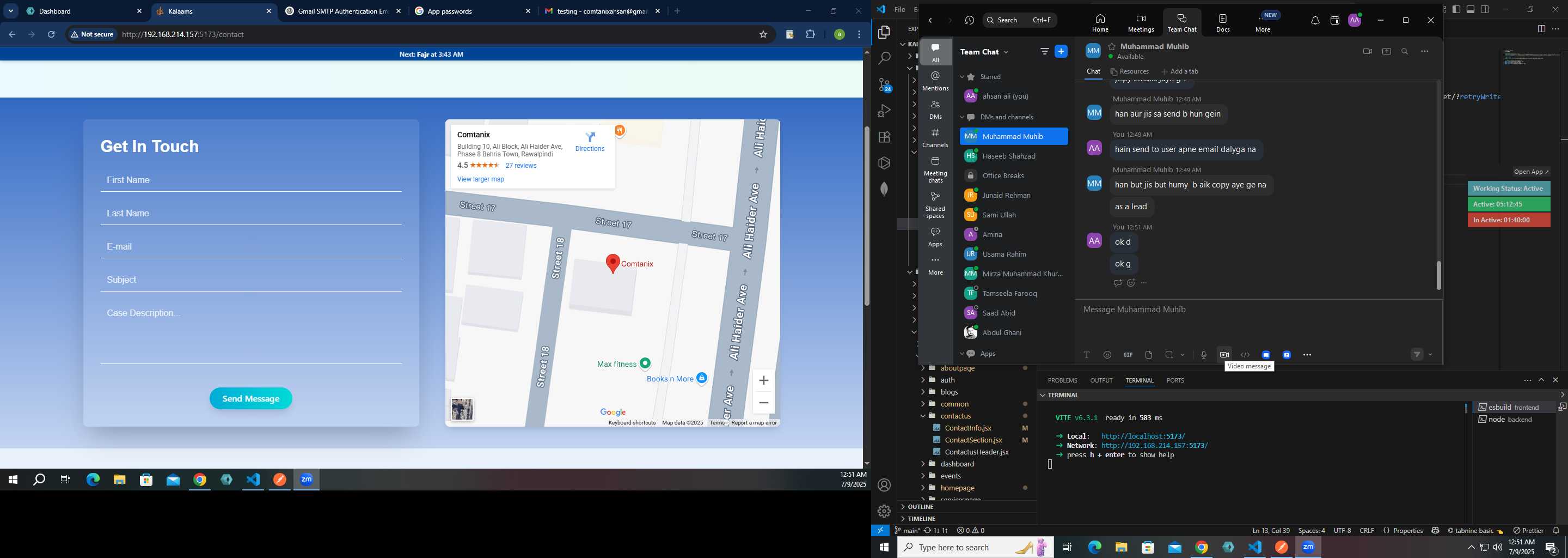Open MongoDB leaf icon in activity bar
This screenshot has width=1568, height=558.
[884, 190]
